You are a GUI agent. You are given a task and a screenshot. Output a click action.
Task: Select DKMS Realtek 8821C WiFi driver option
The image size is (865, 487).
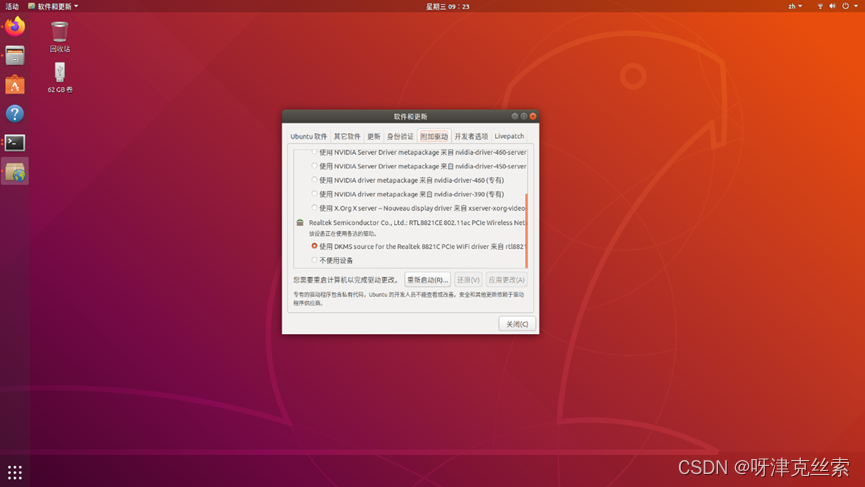click(314, 246)
